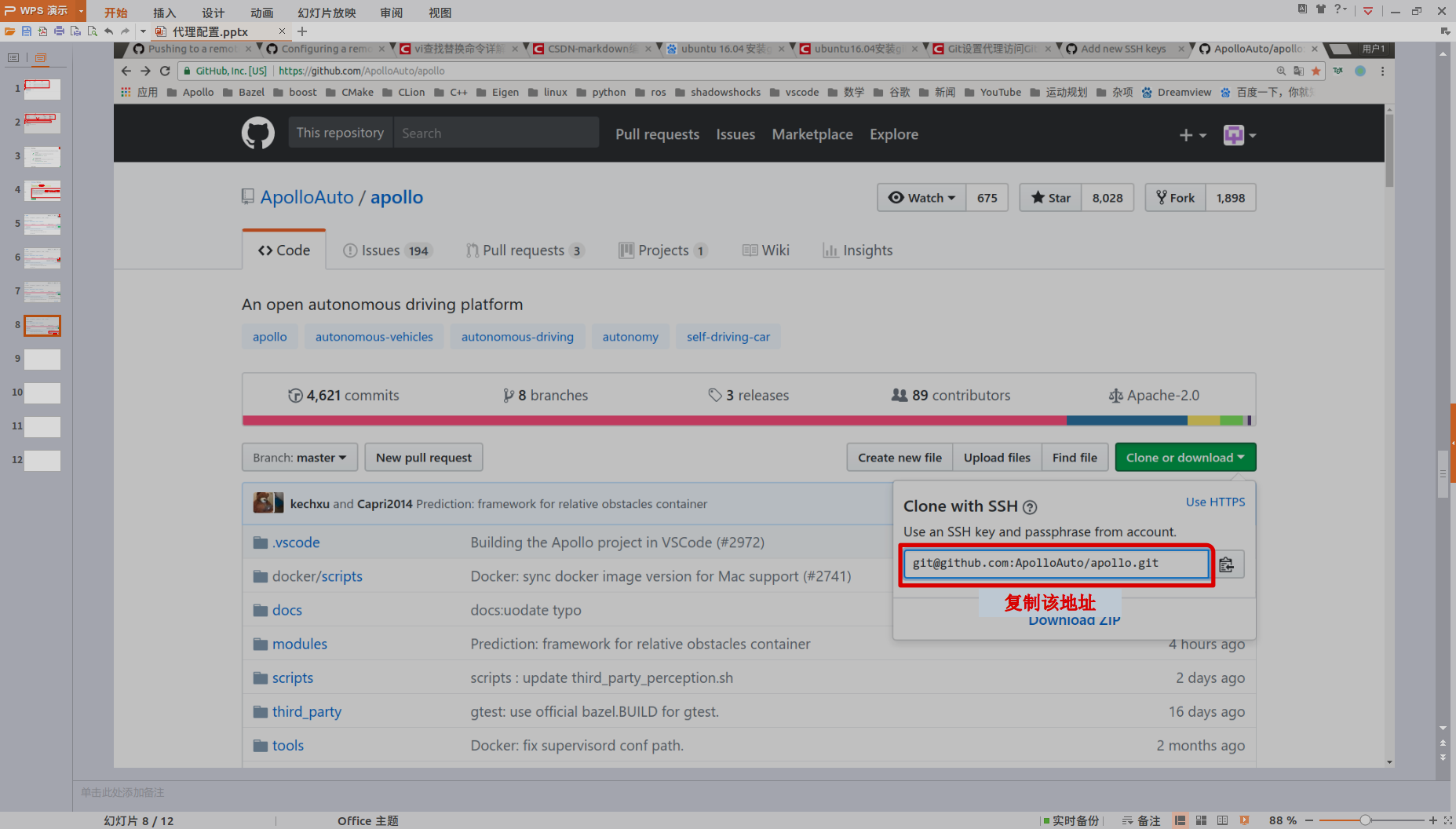
Task: Click next-slide arrow under slide scrollbar
Action: click(1443, 758)
